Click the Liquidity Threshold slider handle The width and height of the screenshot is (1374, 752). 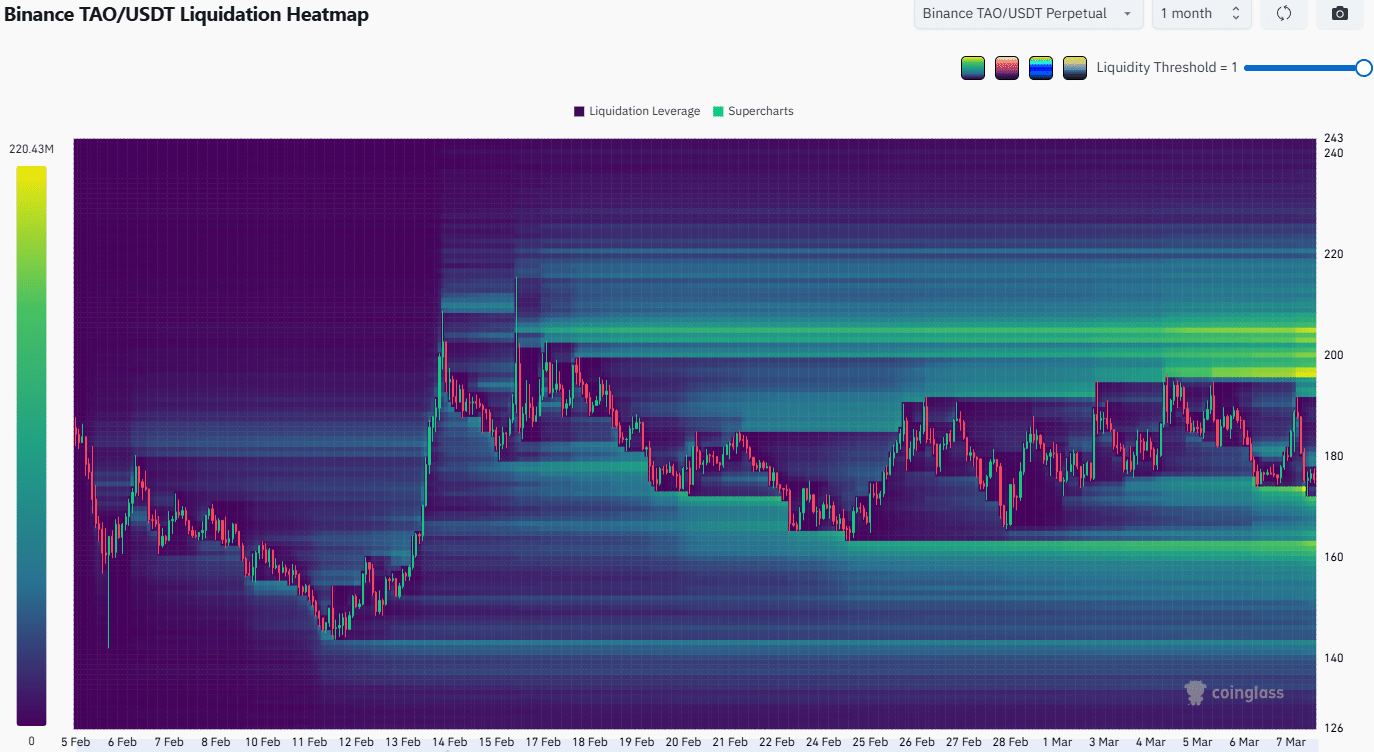[1363, 68]
